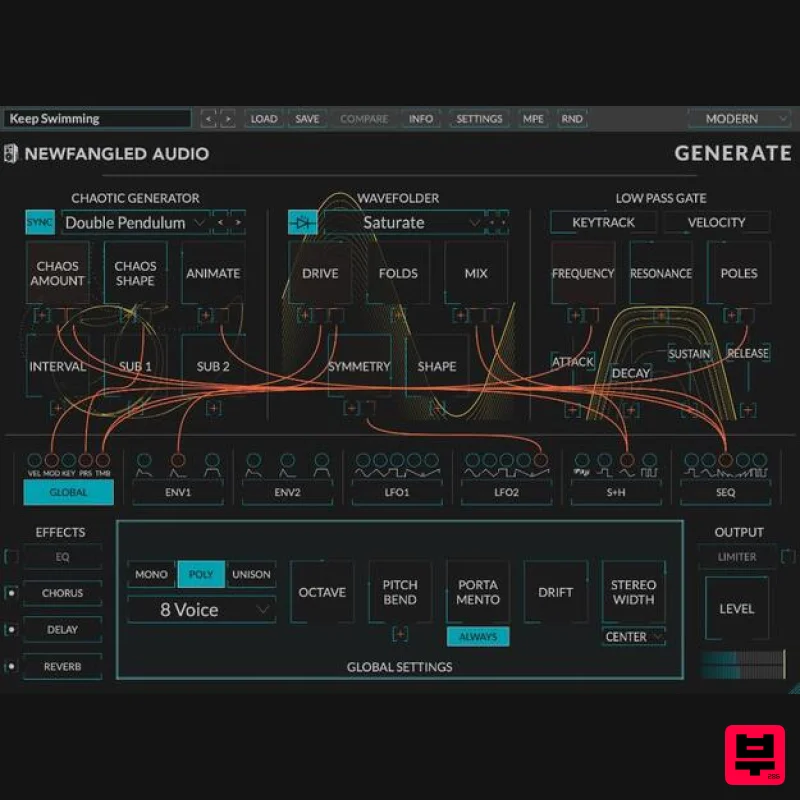The width and height of the screenshot is (800, 800).
Task: Open the 8 Voice polyphony dropdown
Action: pos(201,609)
